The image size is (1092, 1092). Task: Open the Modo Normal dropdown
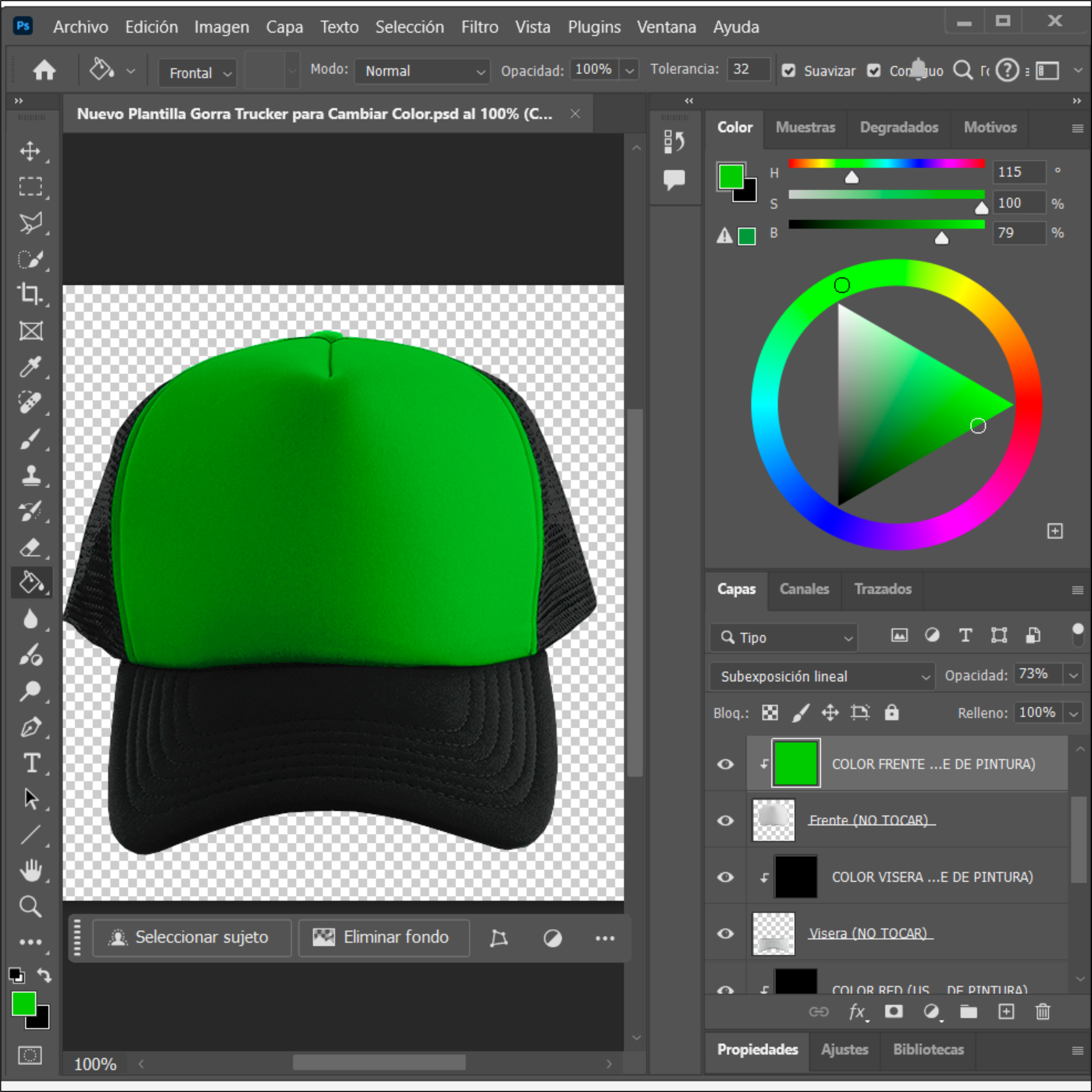(x=422, y=71)
